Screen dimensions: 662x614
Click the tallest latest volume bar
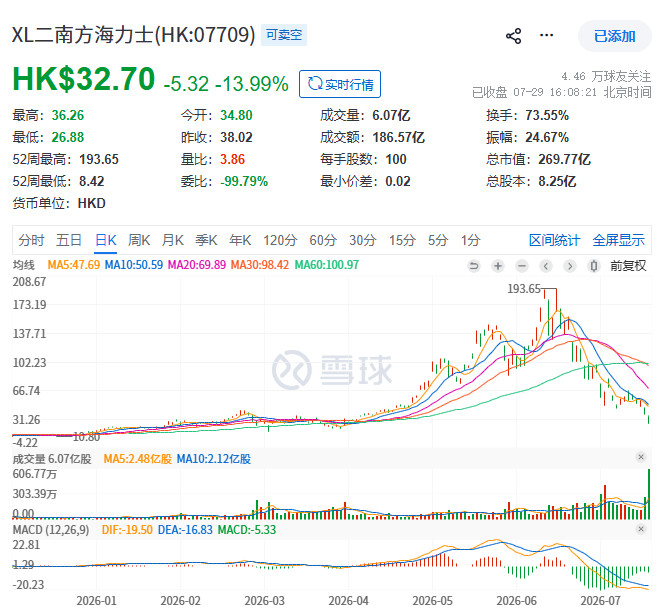648,494
